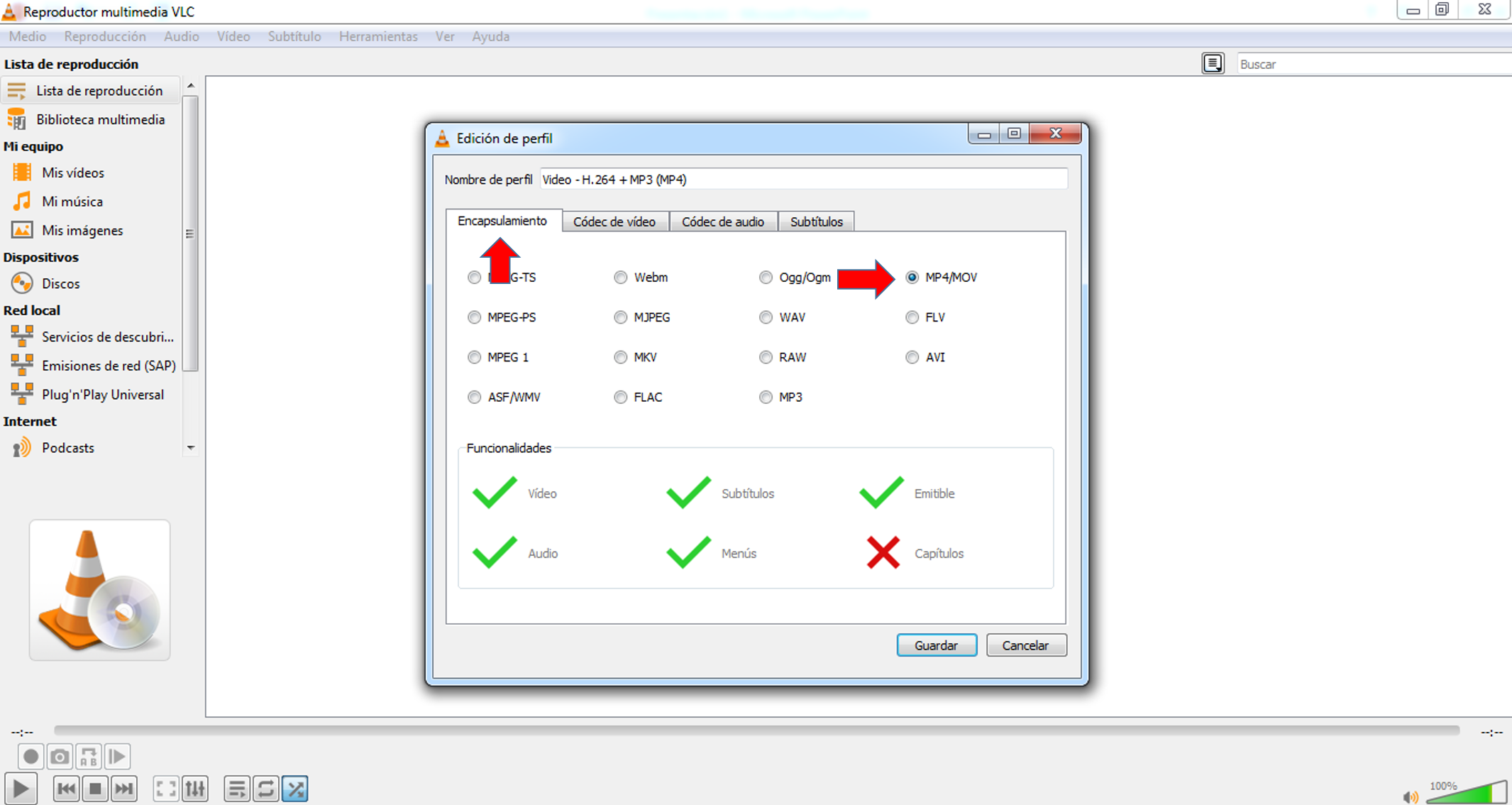Open the Vídeo menu
1512x805 pixels.
233,36
